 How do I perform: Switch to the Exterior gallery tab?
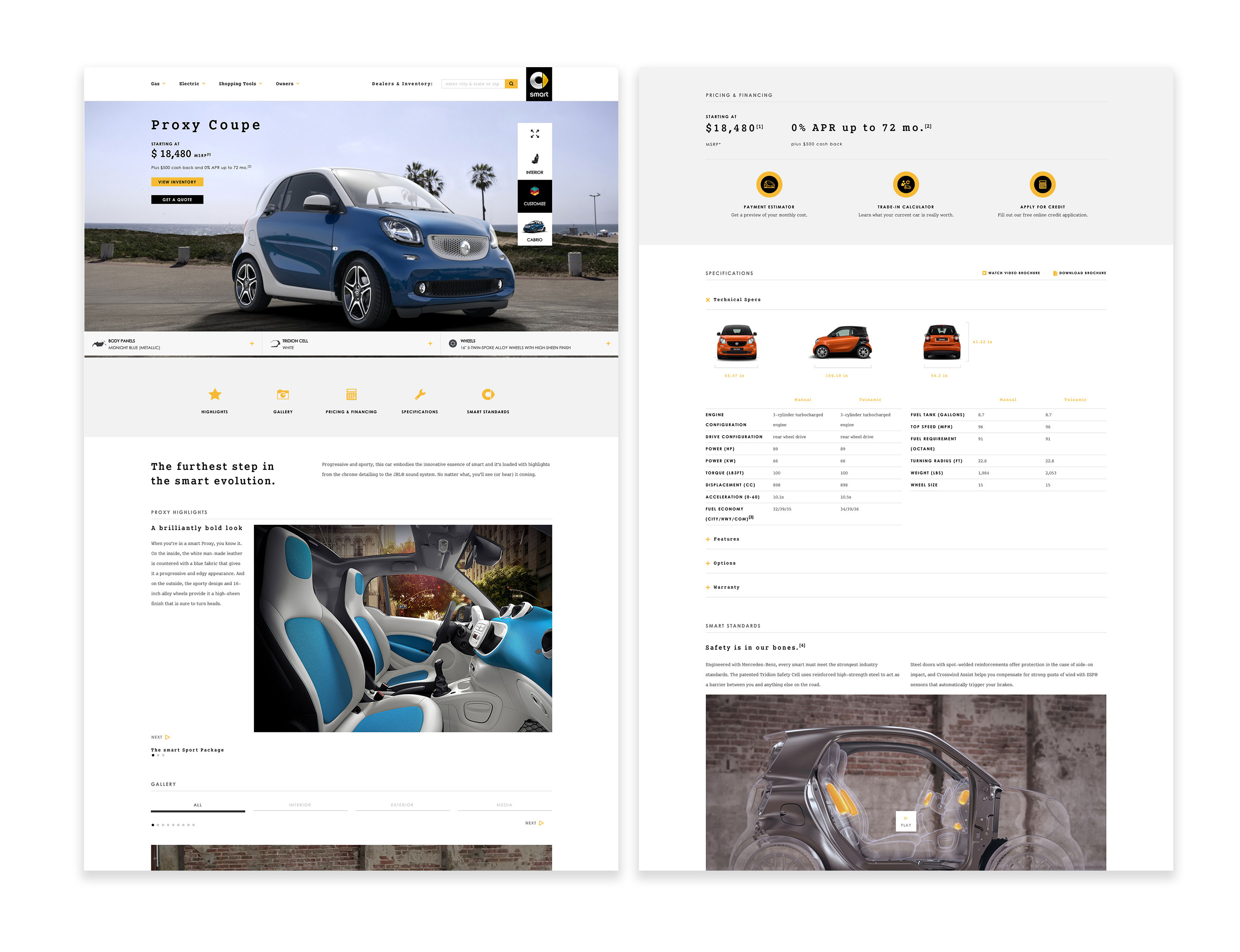pyautogui.click(x=402, y=805)
